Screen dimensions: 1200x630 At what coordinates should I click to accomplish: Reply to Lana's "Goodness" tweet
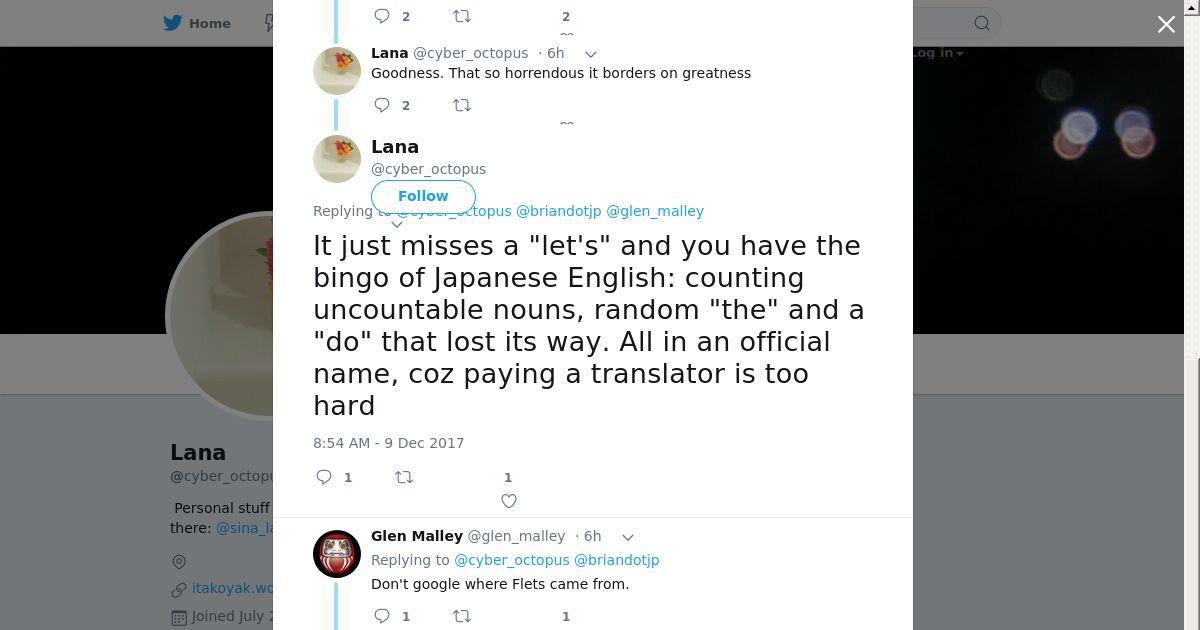382,105
